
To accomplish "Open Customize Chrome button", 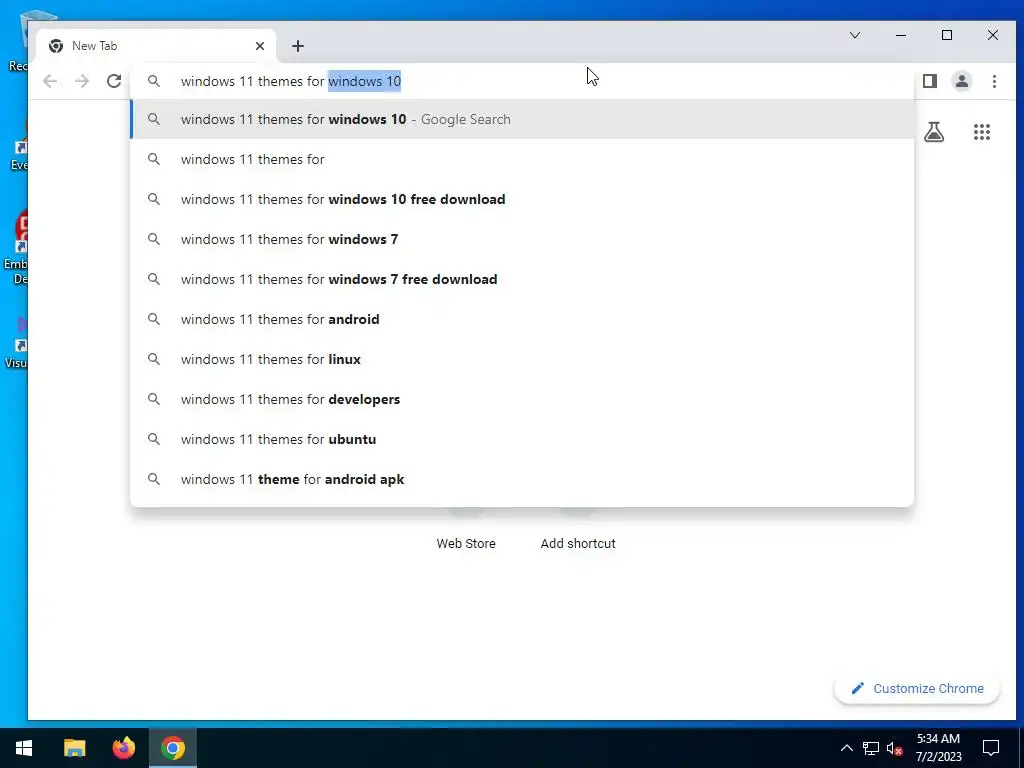I will (917, 688).
